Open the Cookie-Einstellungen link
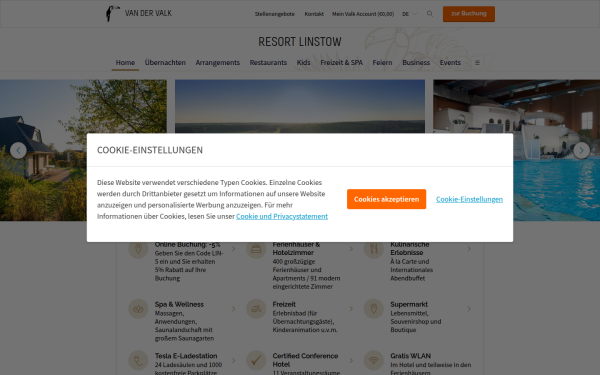This screenshot has height=375, width=600. click(x=469, y=199)
